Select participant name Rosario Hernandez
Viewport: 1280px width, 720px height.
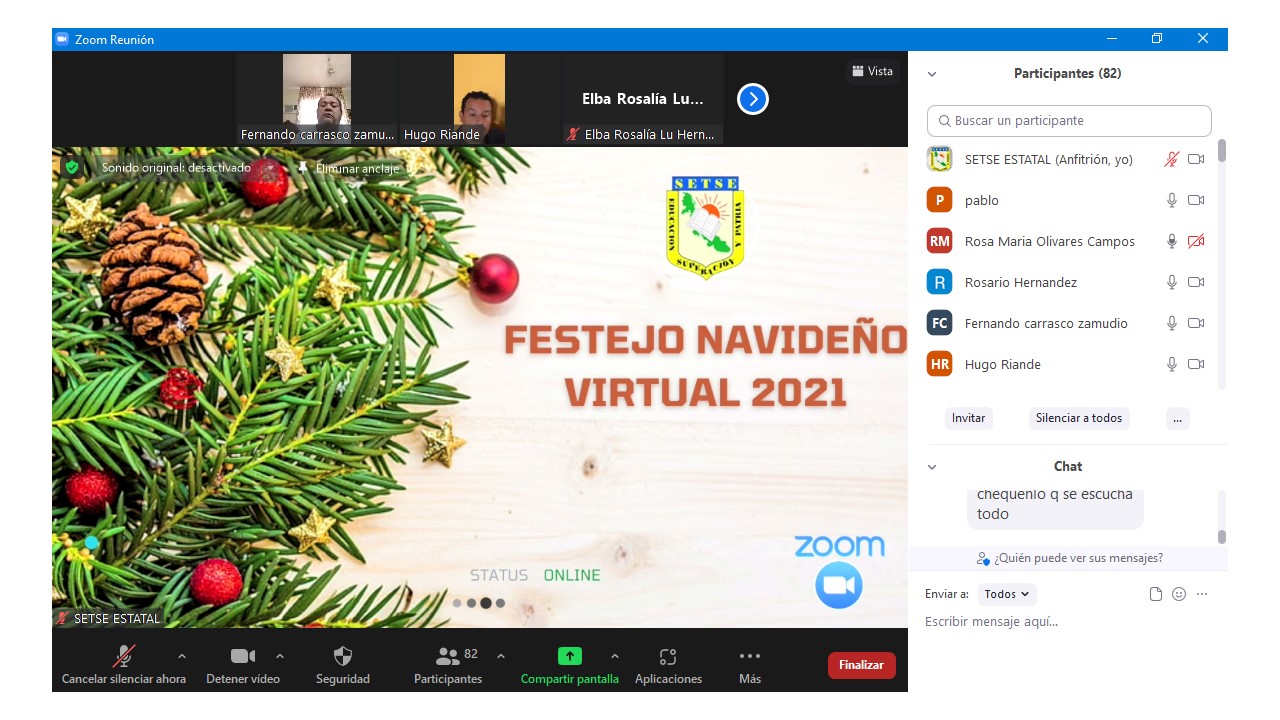point(1021,283)
